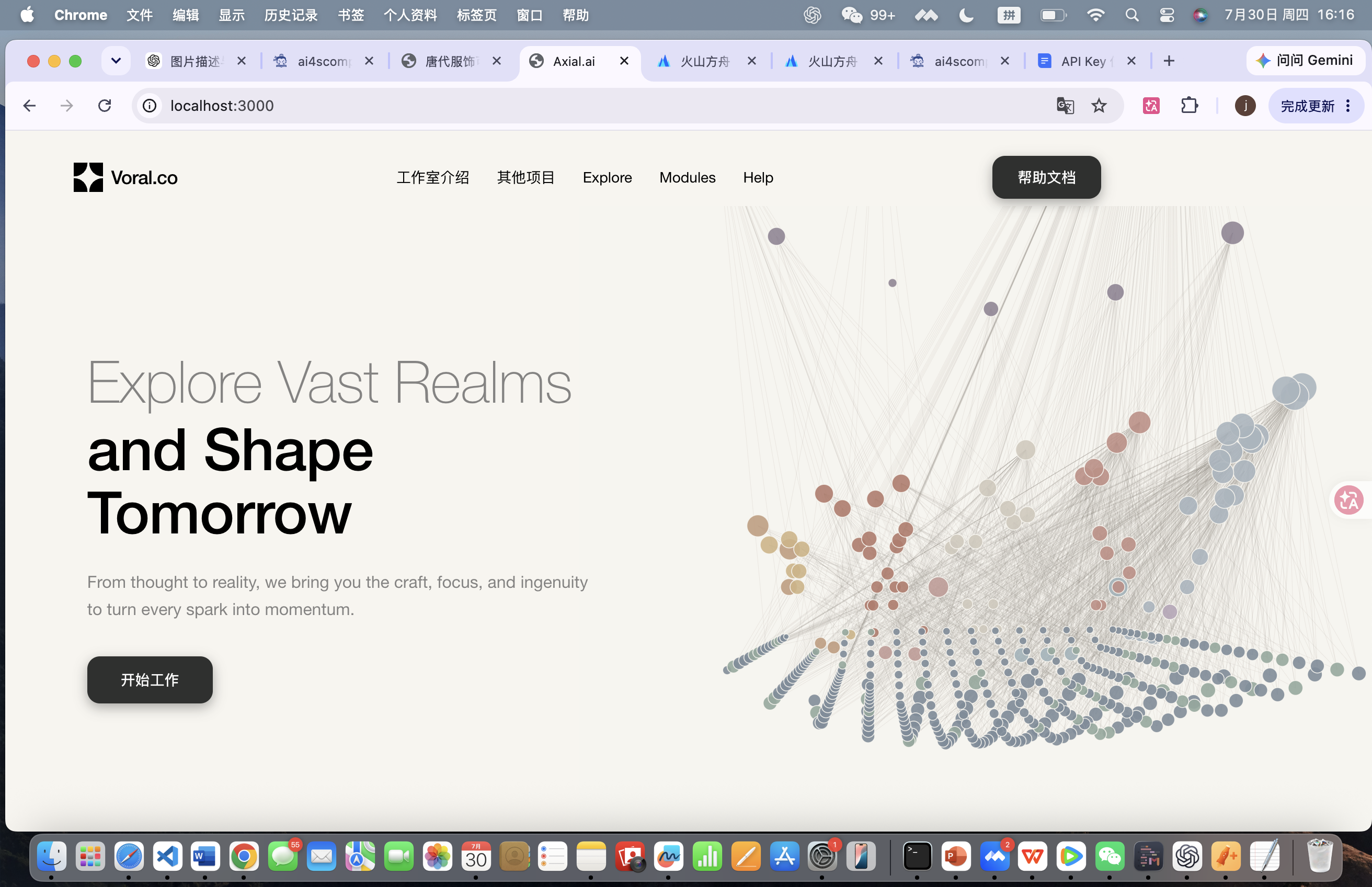1372x887 pixels.
Task: Open the Help nav link
Action: pyautogui.click(x=758, y=177)
